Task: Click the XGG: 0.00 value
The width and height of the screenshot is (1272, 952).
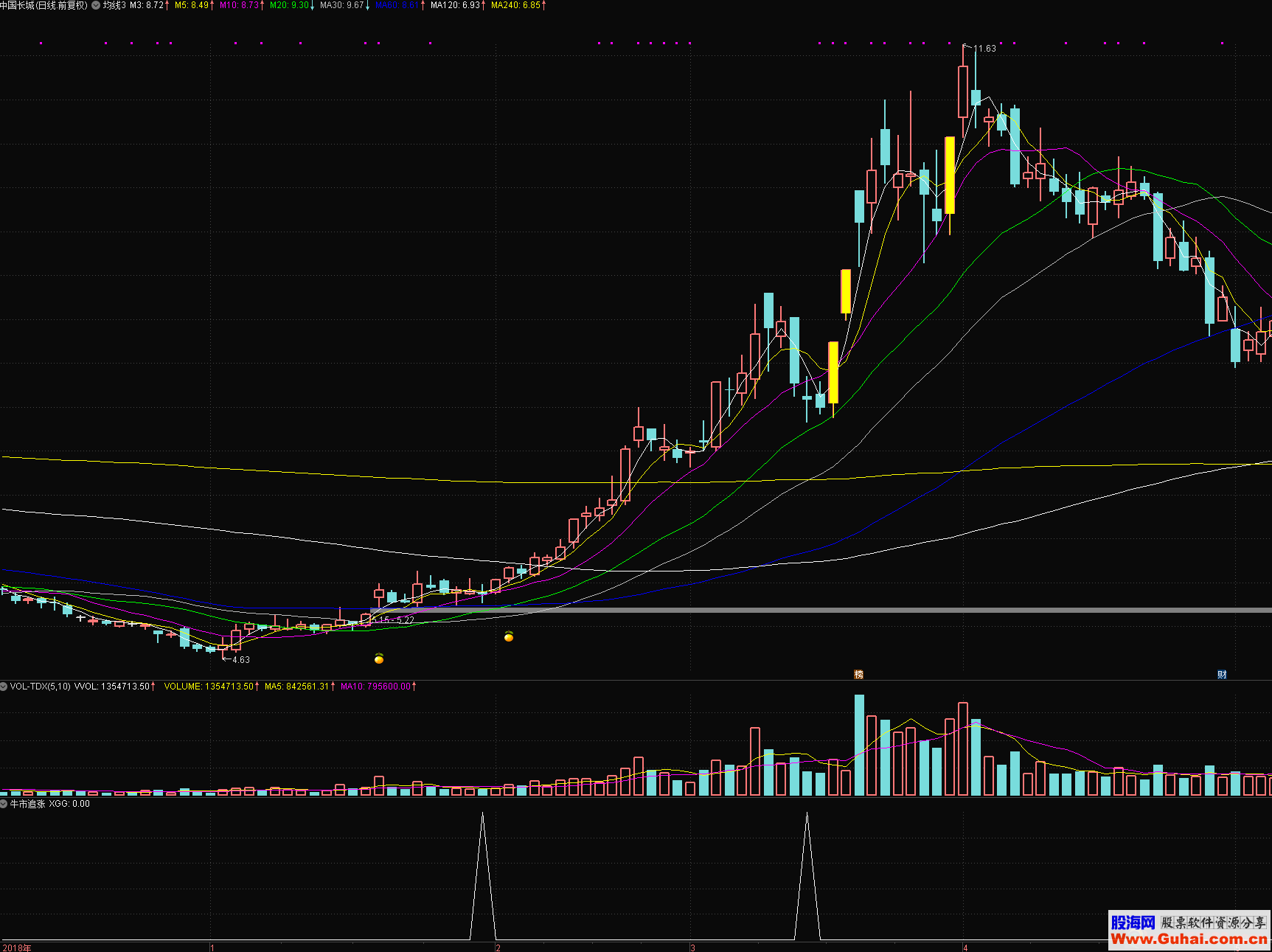Action: click(69, 804)
